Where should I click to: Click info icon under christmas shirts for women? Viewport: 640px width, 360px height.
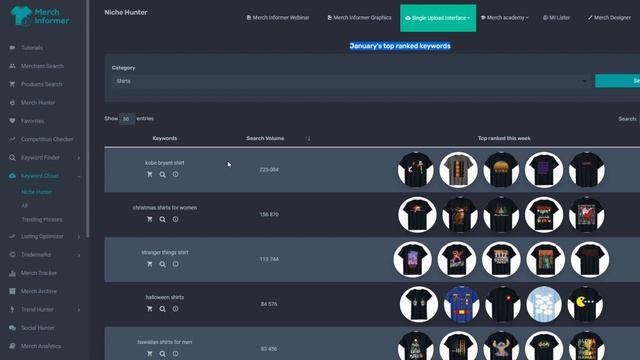click(x=176, y=219)
